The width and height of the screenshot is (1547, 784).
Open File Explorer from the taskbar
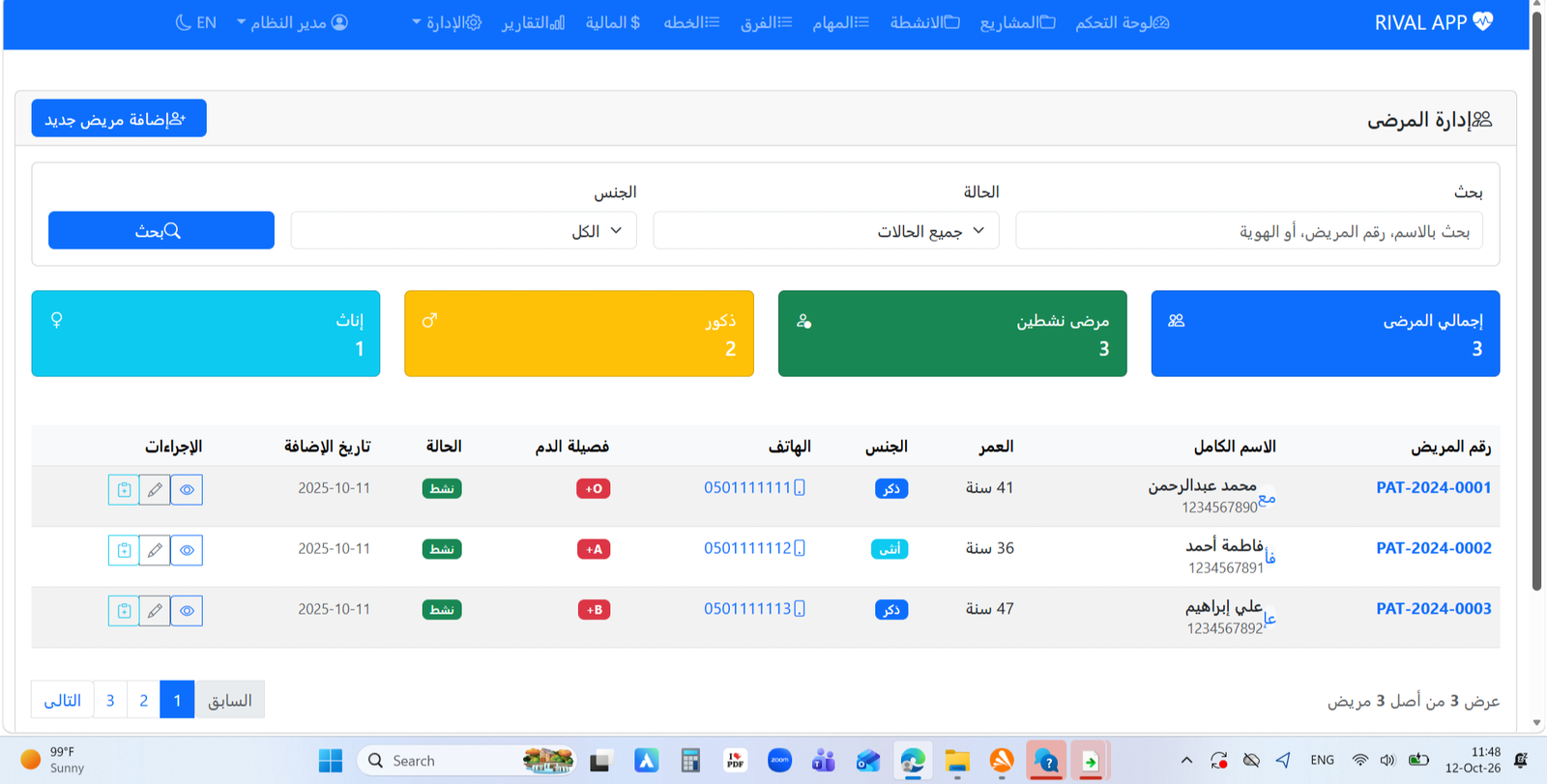[957, 761]
